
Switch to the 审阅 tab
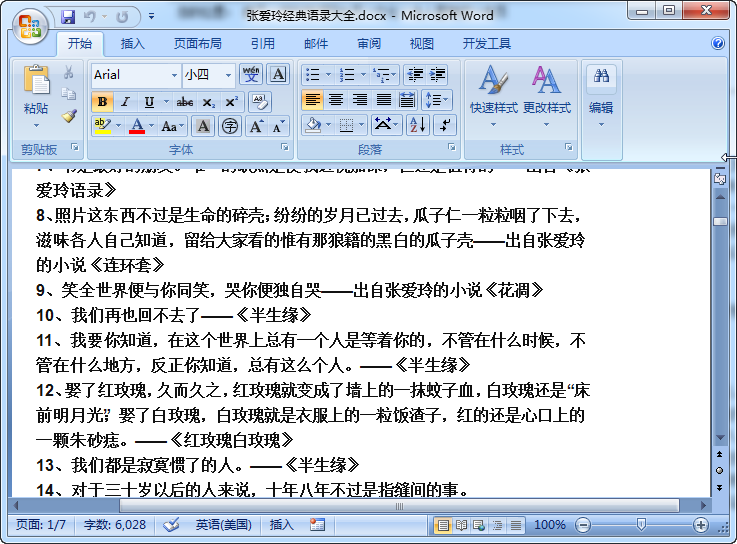tap(369, 44)
